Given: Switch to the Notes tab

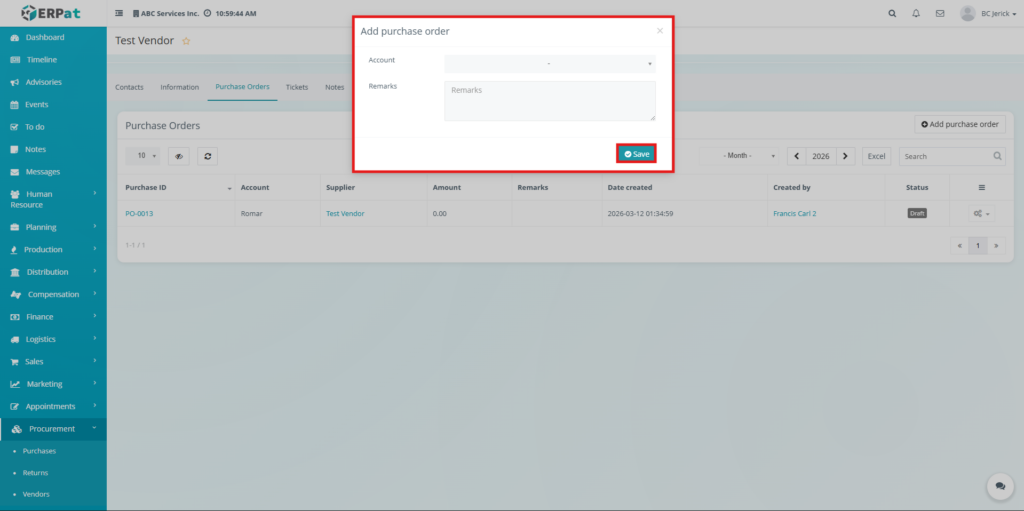Looking at the screenshot, I should (334, 87).
